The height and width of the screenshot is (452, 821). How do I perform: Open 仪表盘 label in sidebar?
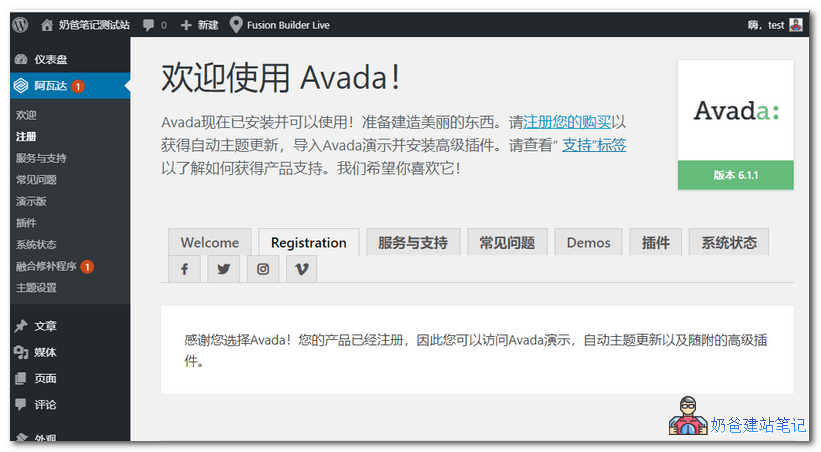click(x=51, y=59)
